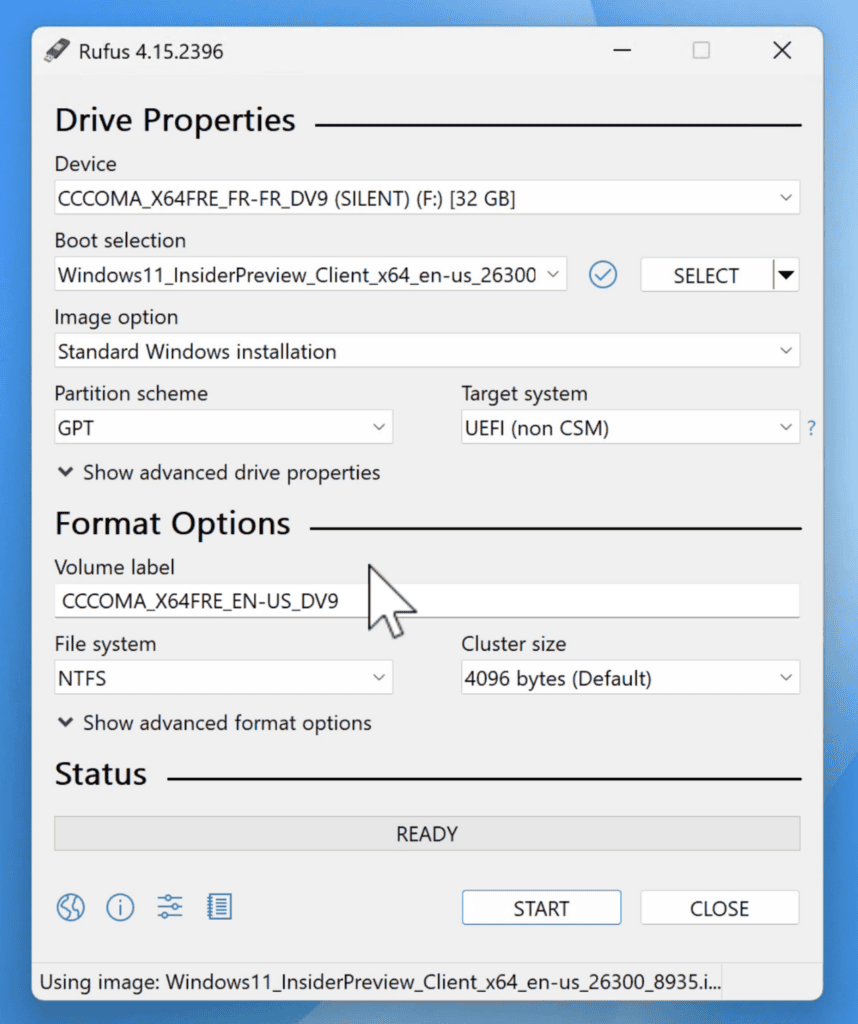This screenshot has width=858, height=1024.
Task: Open the SELECT button split arrow
Action: [786, 275]
